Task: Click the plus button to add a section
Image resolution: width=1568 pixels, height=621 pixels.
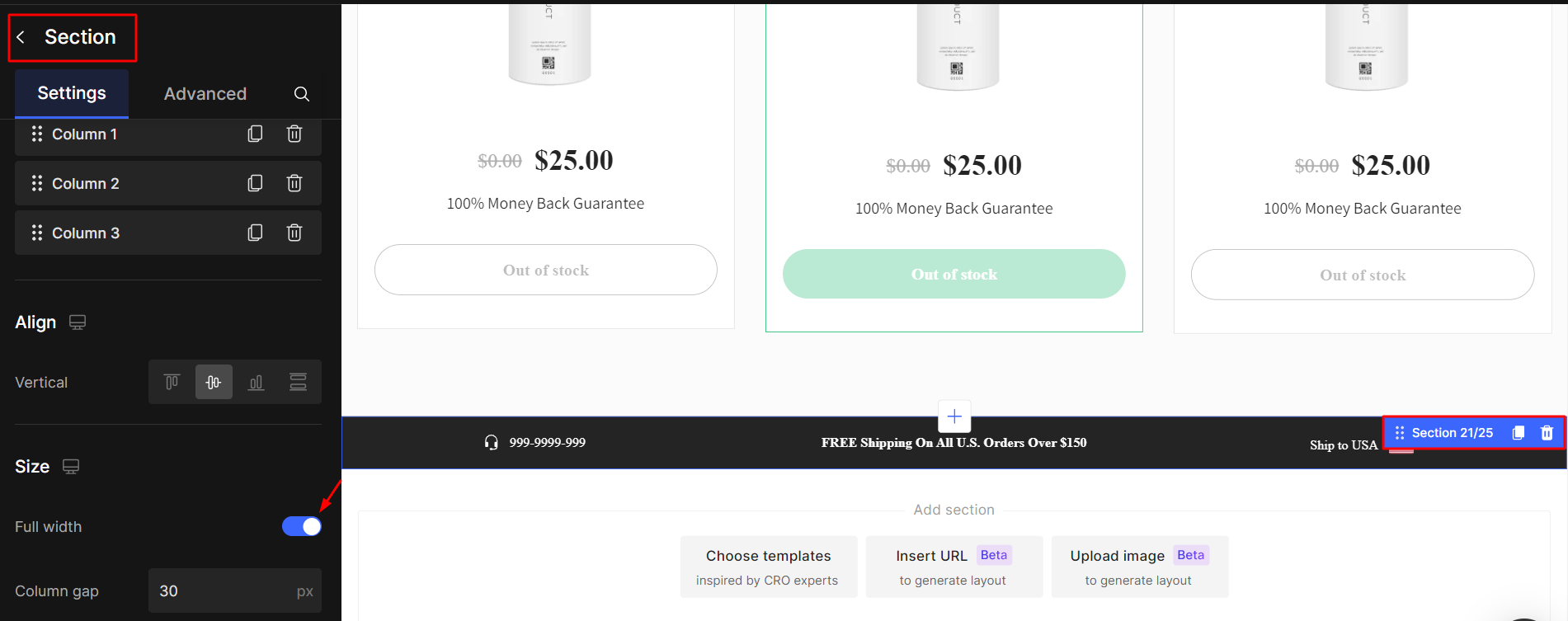Action: coord(954,416)
